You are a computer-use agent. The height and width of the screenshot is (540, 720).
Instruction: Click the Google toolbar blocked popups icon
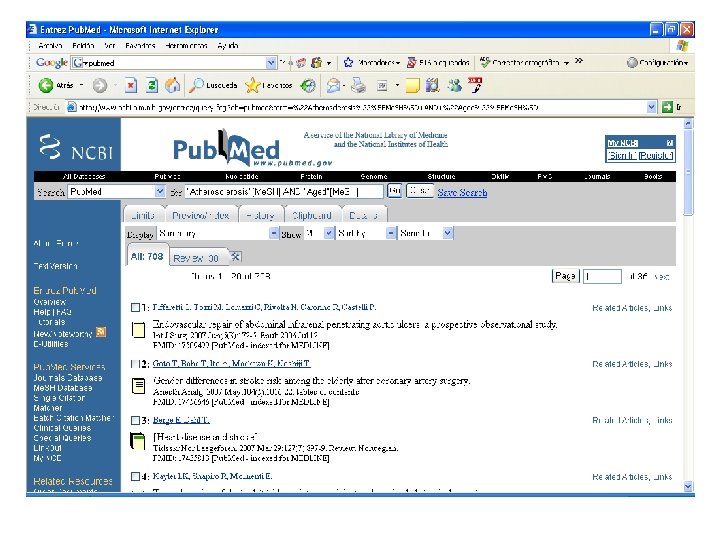(412, 62)
